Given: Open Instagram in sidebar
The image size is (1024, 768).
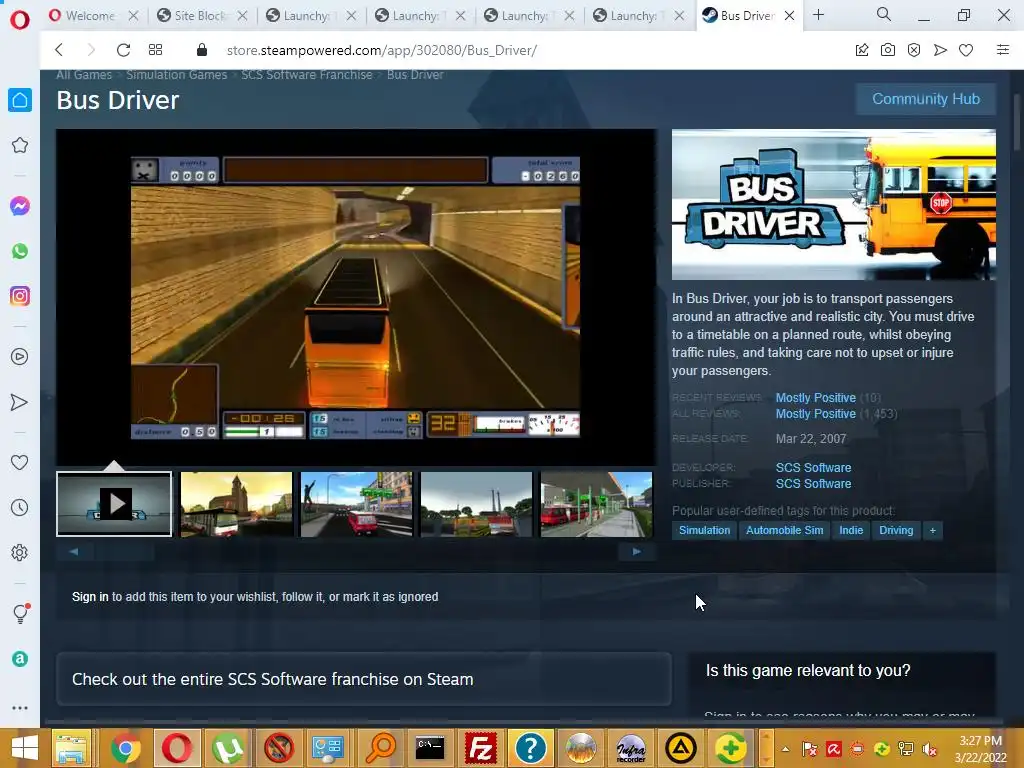Looking at the screenshot, I should click(x=20, y=296).
